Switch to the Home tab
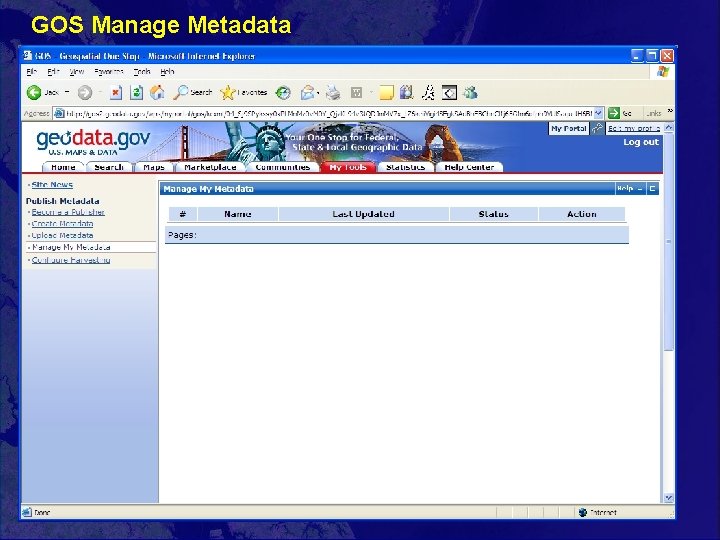Viewport: 720px width, 540px height. (x=63, y=167)
